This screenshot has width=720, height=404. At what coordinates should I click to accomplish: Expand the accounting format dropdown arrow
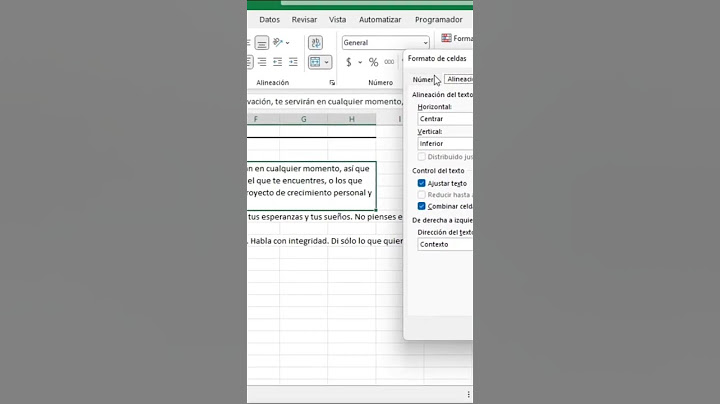tap(360, 62)
